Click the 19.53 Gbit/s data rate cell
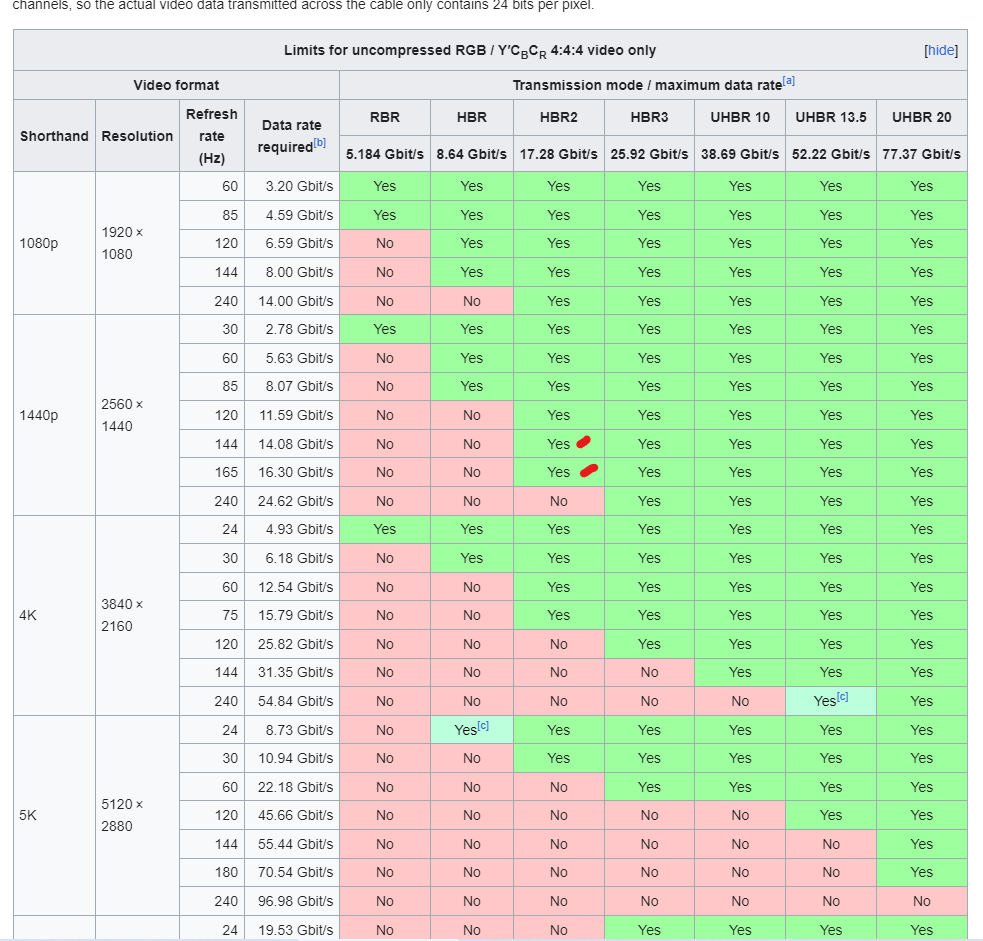983x941 pixels. [292, 930]
